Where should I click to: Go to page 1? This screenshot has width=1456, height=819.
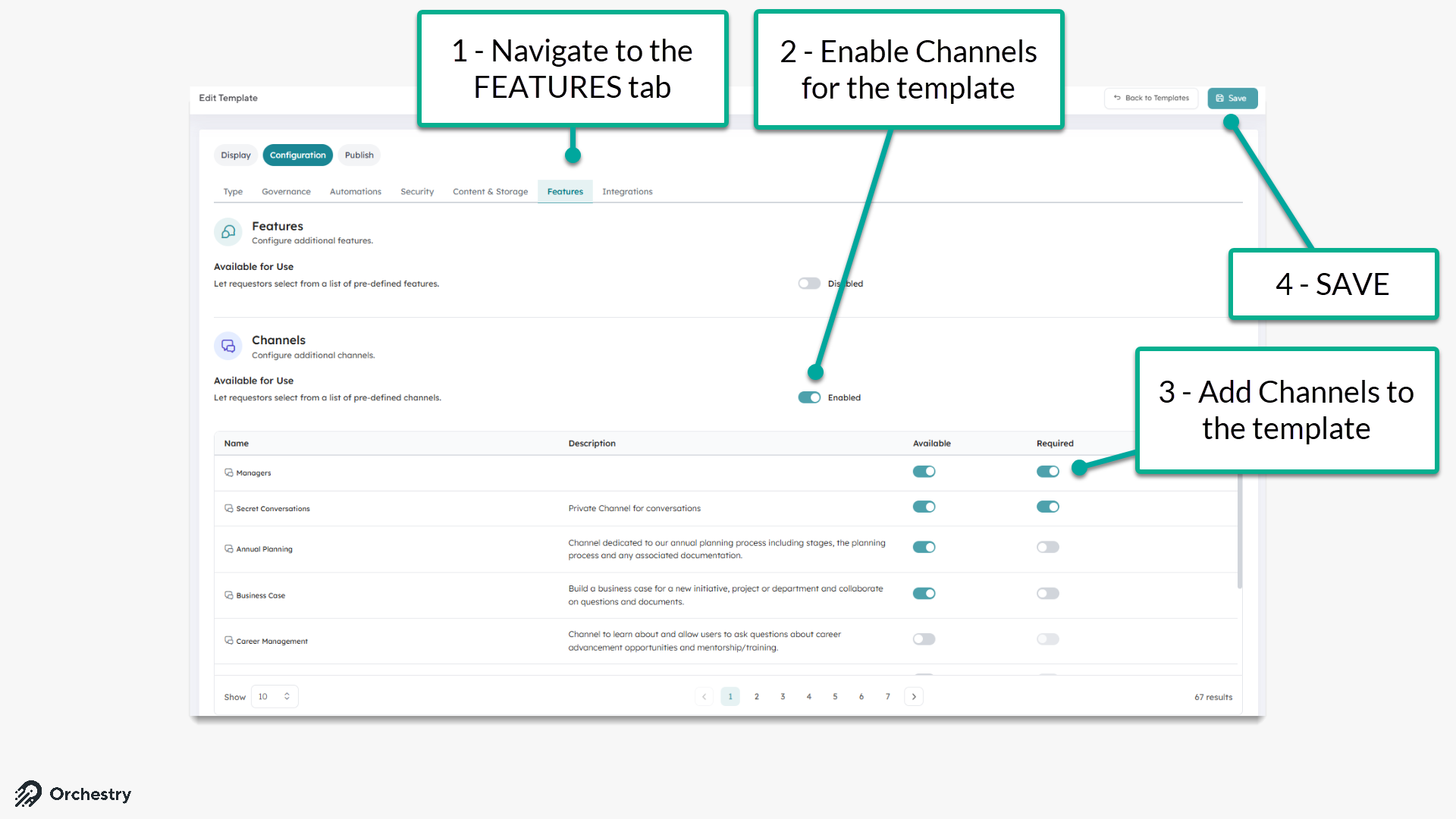coord(730,696)
